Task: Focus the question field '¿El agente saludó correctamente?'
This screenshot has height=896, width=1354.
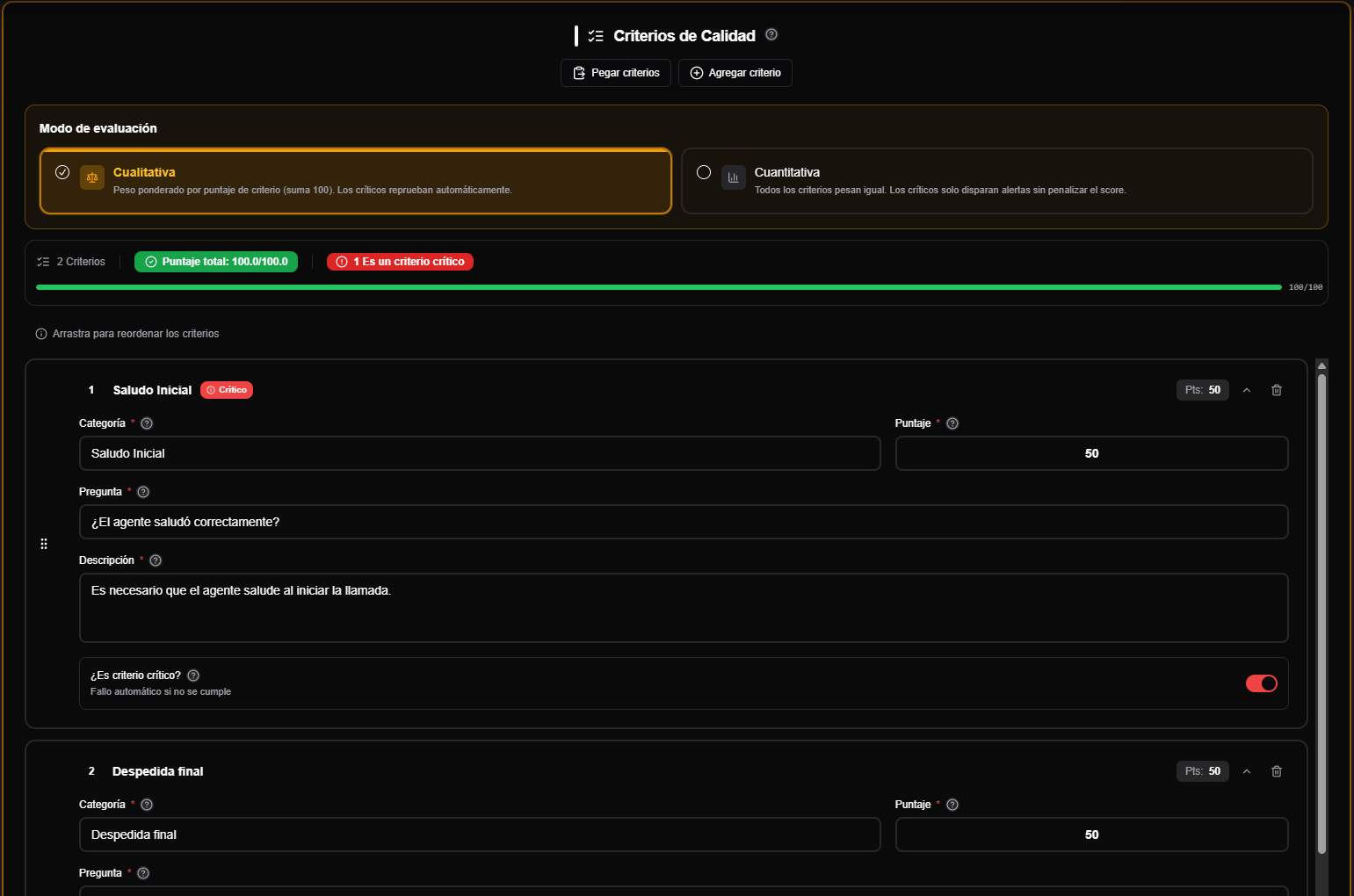Action: 684,522
